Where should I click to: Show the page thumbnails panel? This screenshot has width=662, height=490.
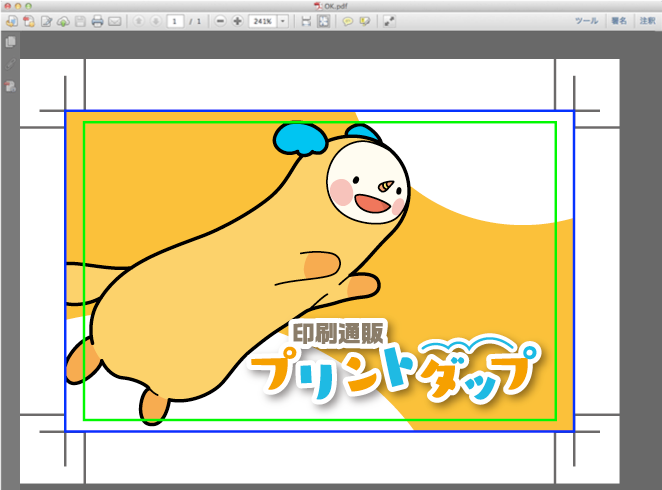tap(11, 42)
